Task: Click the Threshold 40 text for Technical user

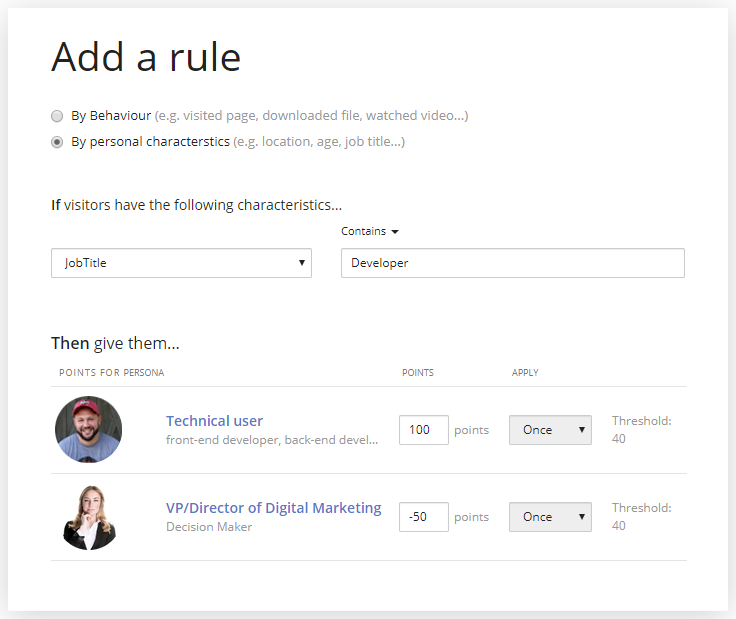Action: click(x=640, y=430)
